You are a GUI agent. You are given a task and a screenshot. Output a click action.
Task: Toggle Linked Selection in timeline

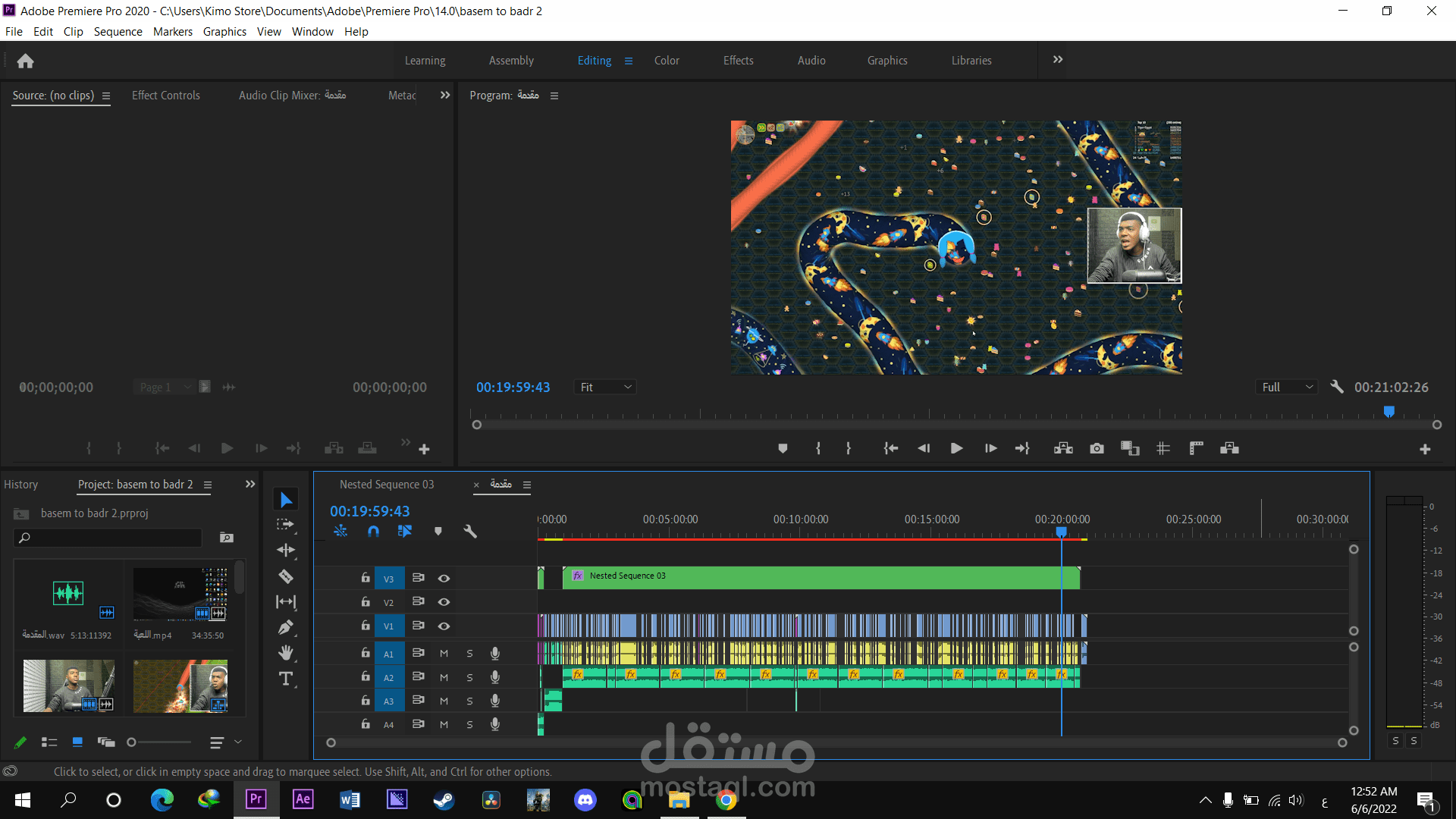405,532
